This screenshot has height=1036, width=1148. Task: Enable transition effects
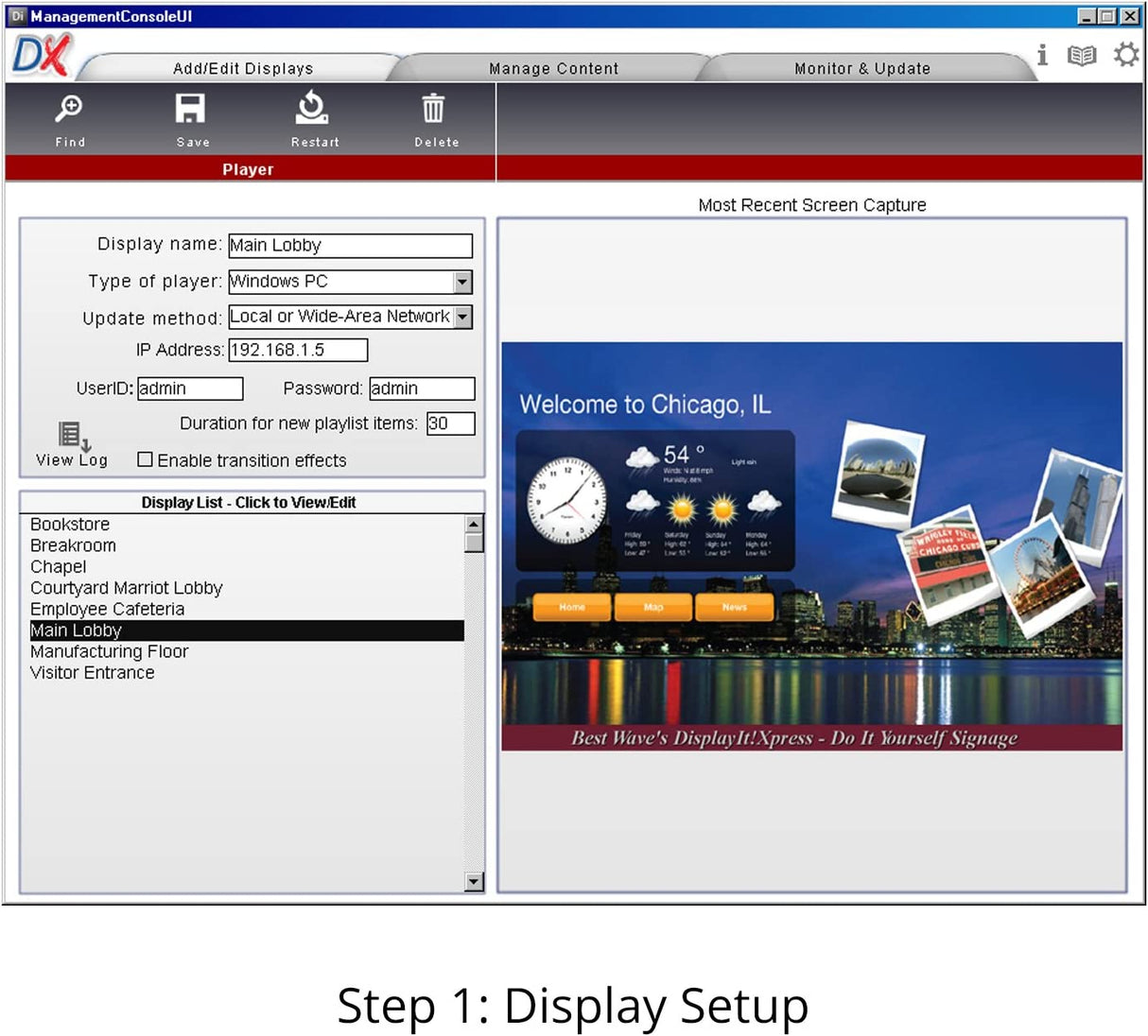145,459
